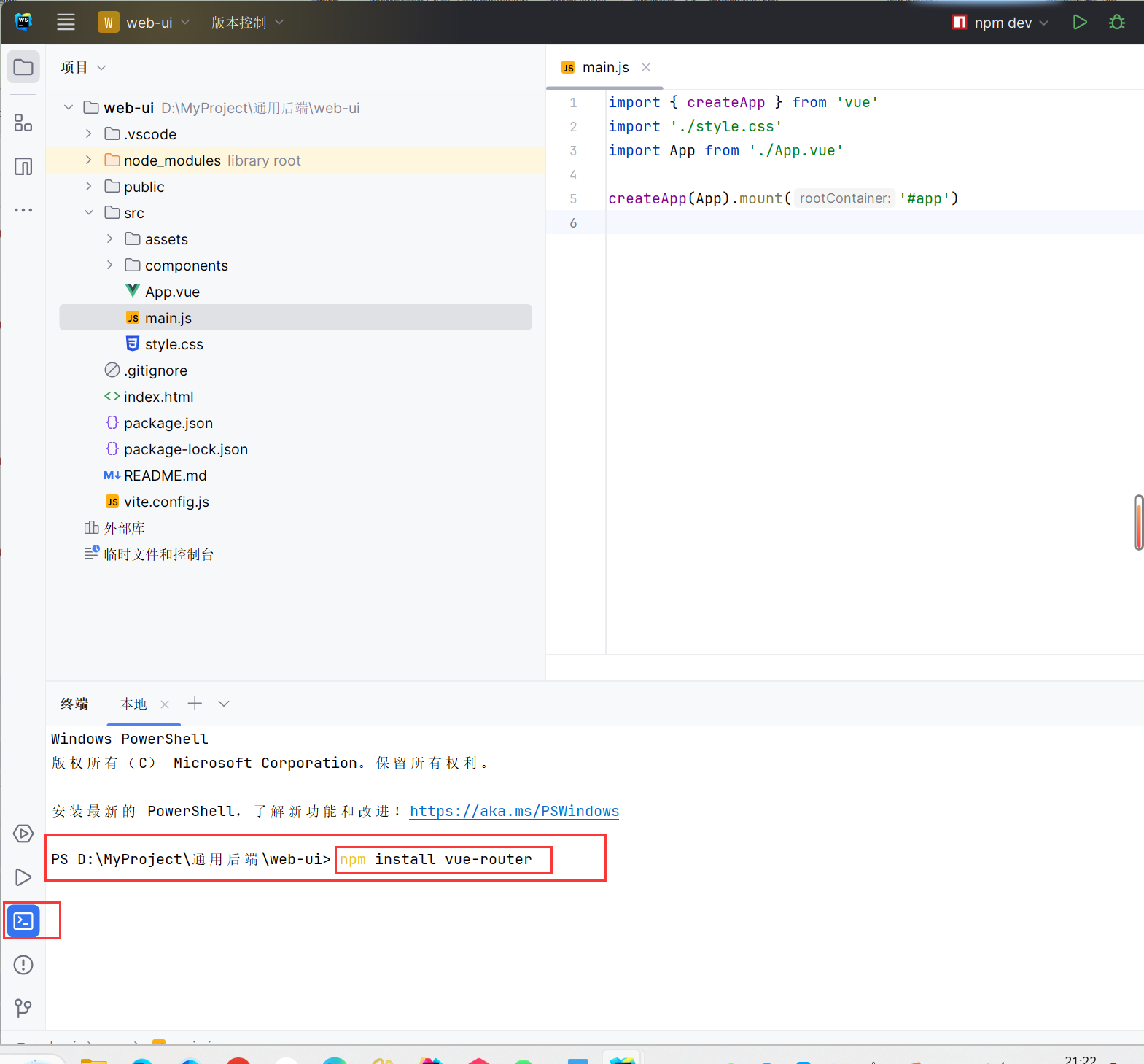This screenshot has height=1064, width=1144.
Task: Open the Structure tool window icon
Action: tap(23, 123)
